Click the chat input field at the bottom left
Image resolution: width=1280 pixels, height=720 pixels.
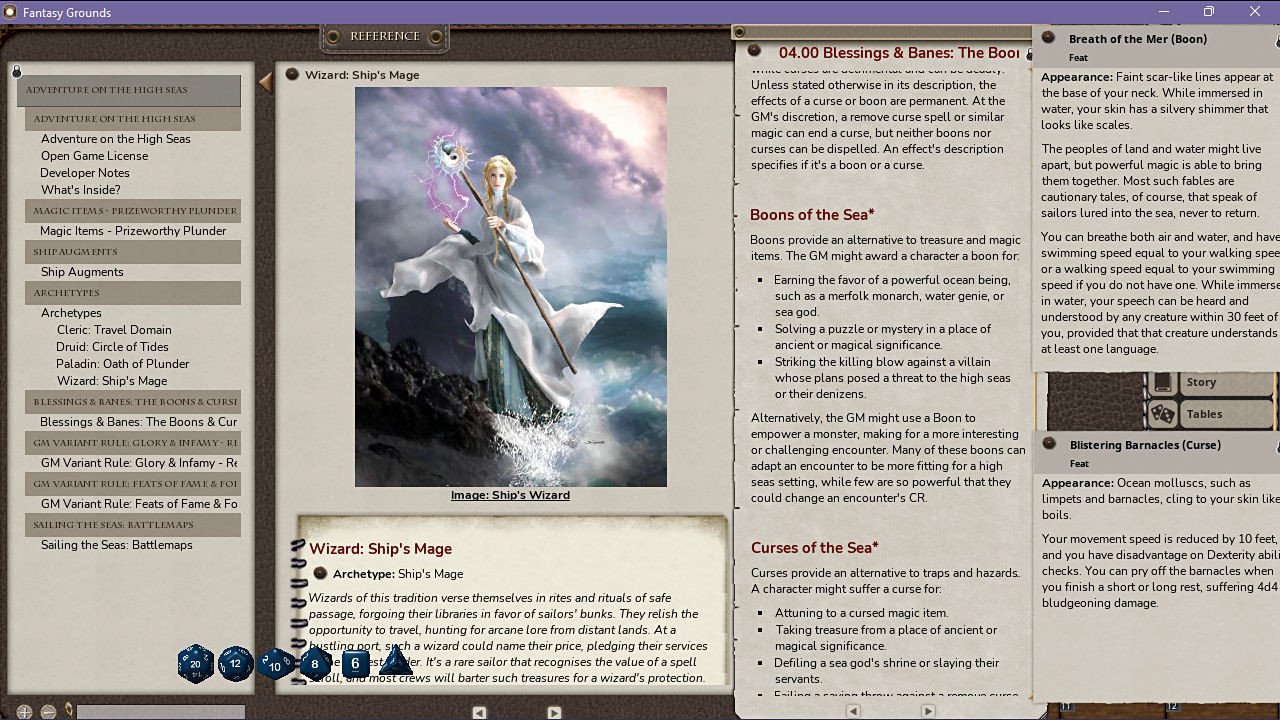[x=160, y=712]
